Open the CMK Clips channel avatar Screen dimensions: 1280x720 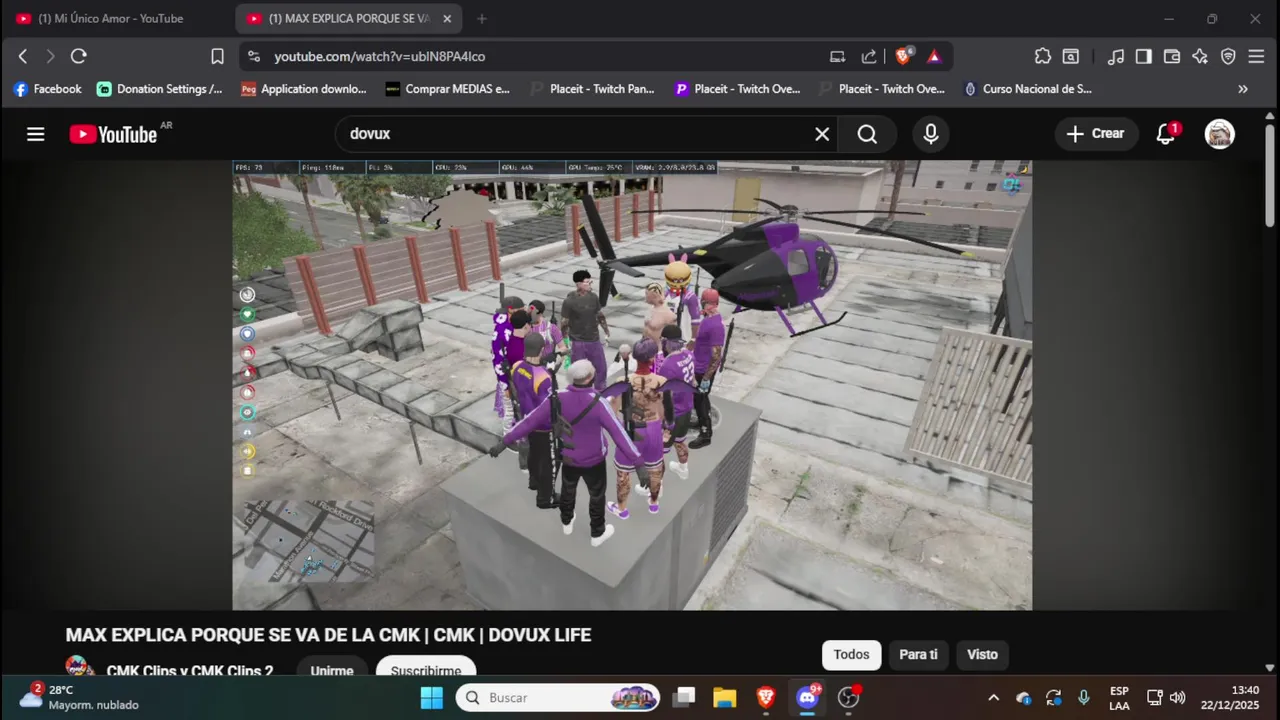coord(80,668)
